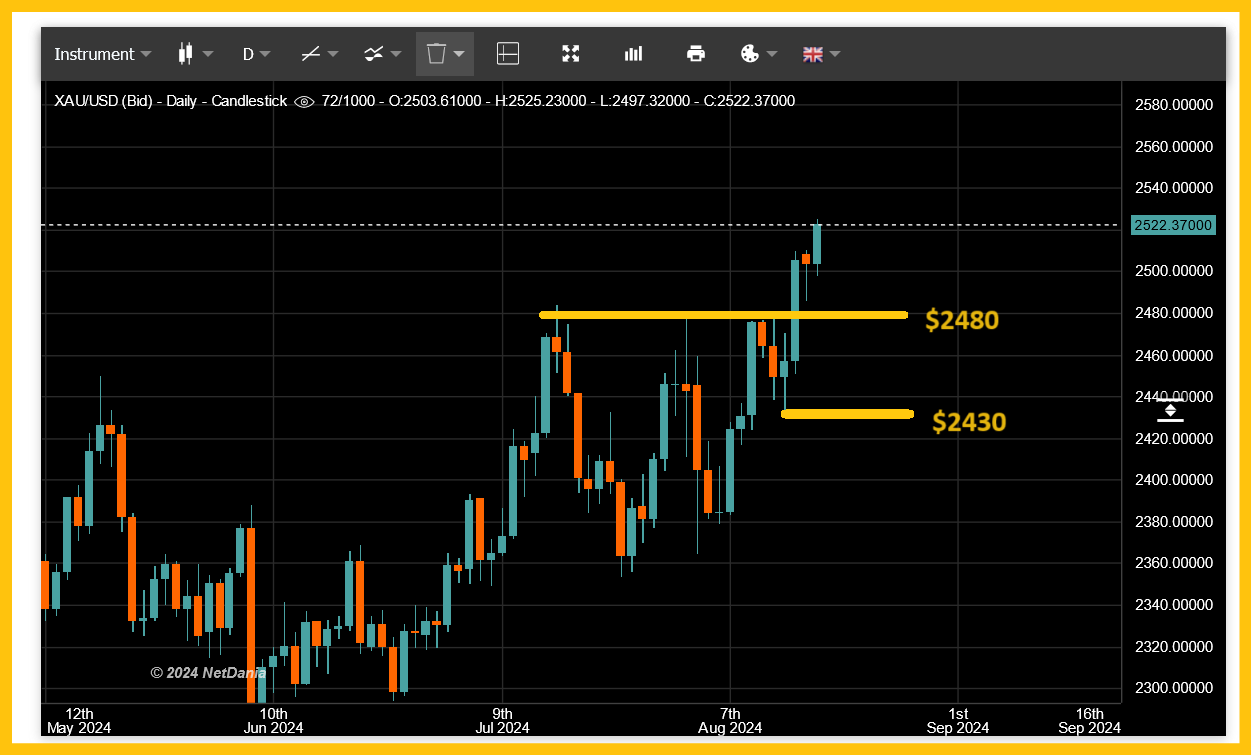The image size is (1251, 755).
Task: Select the trendline drawing tool
Action: coord(311,54)
